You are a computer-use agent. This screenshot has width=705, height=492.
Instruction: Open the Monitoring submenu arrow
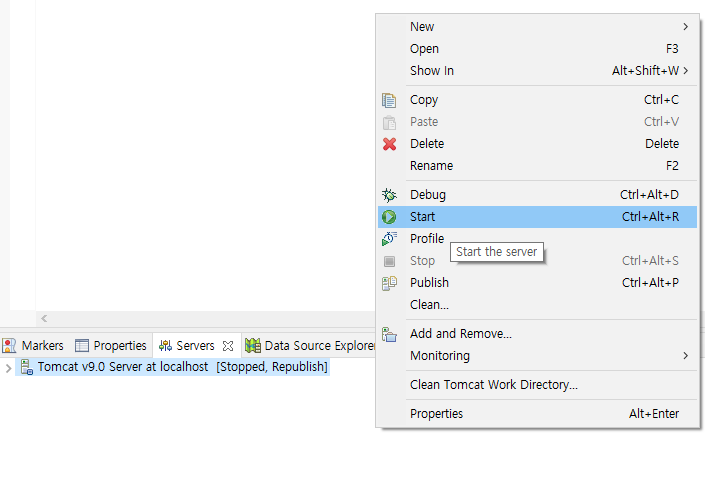685,356
